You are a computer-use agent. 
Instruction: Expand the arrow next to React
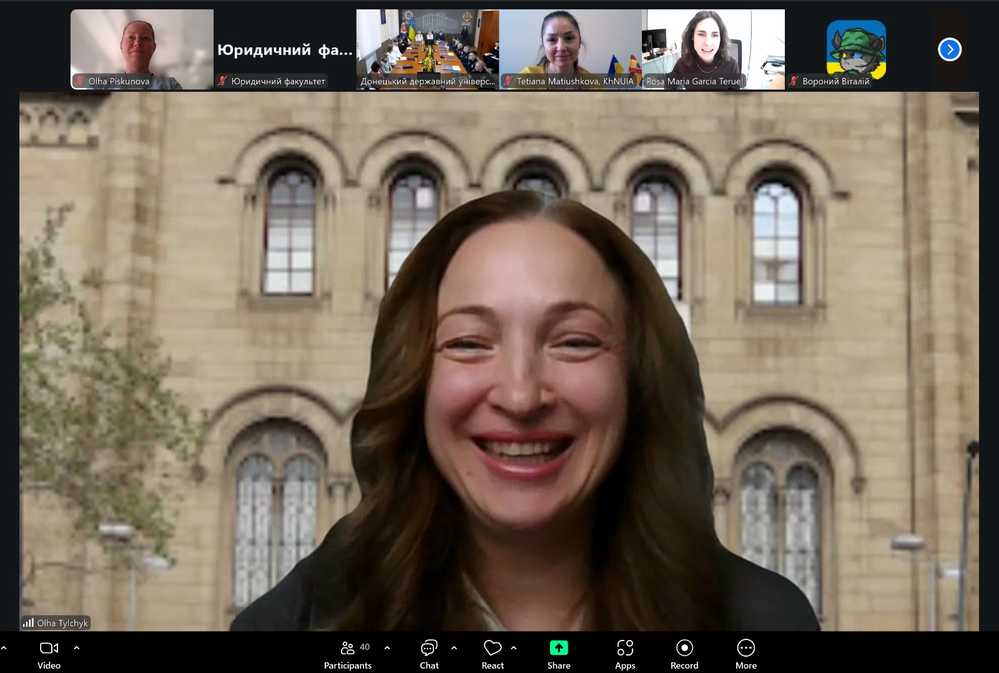click(x=517, y=647)
